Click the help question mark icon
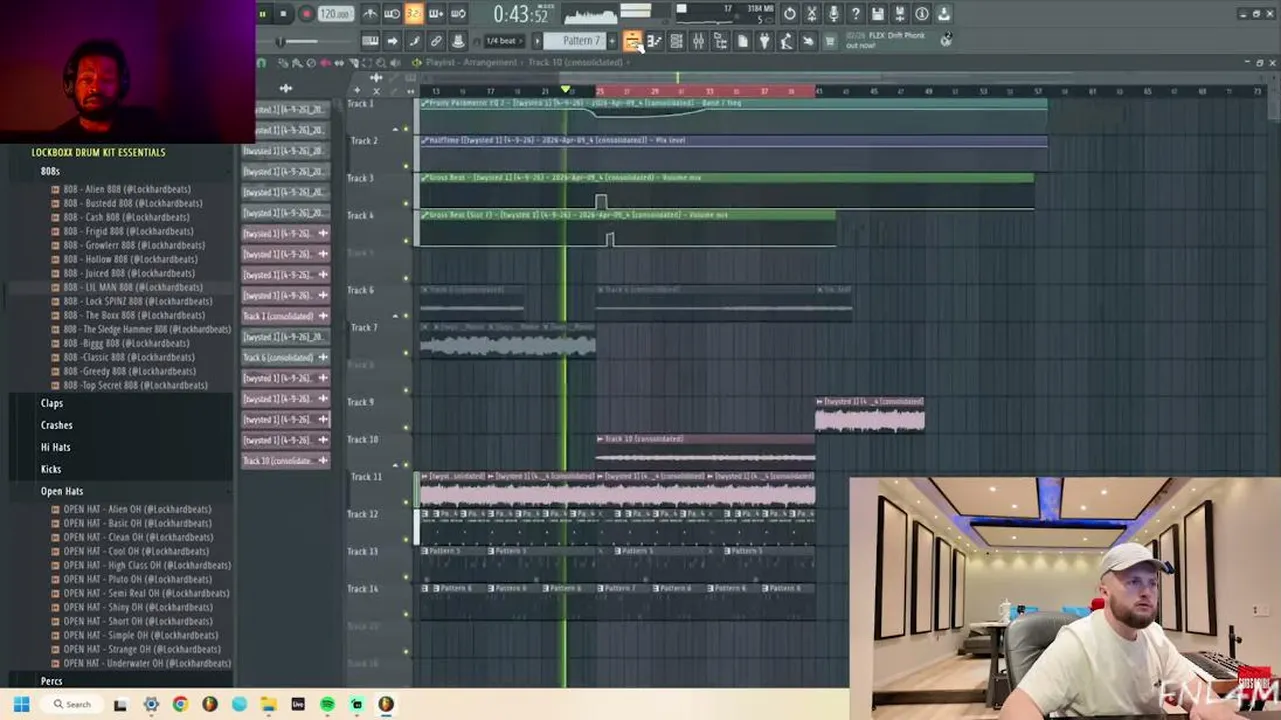Screen dimensions: 1281x720 point(856,14)
